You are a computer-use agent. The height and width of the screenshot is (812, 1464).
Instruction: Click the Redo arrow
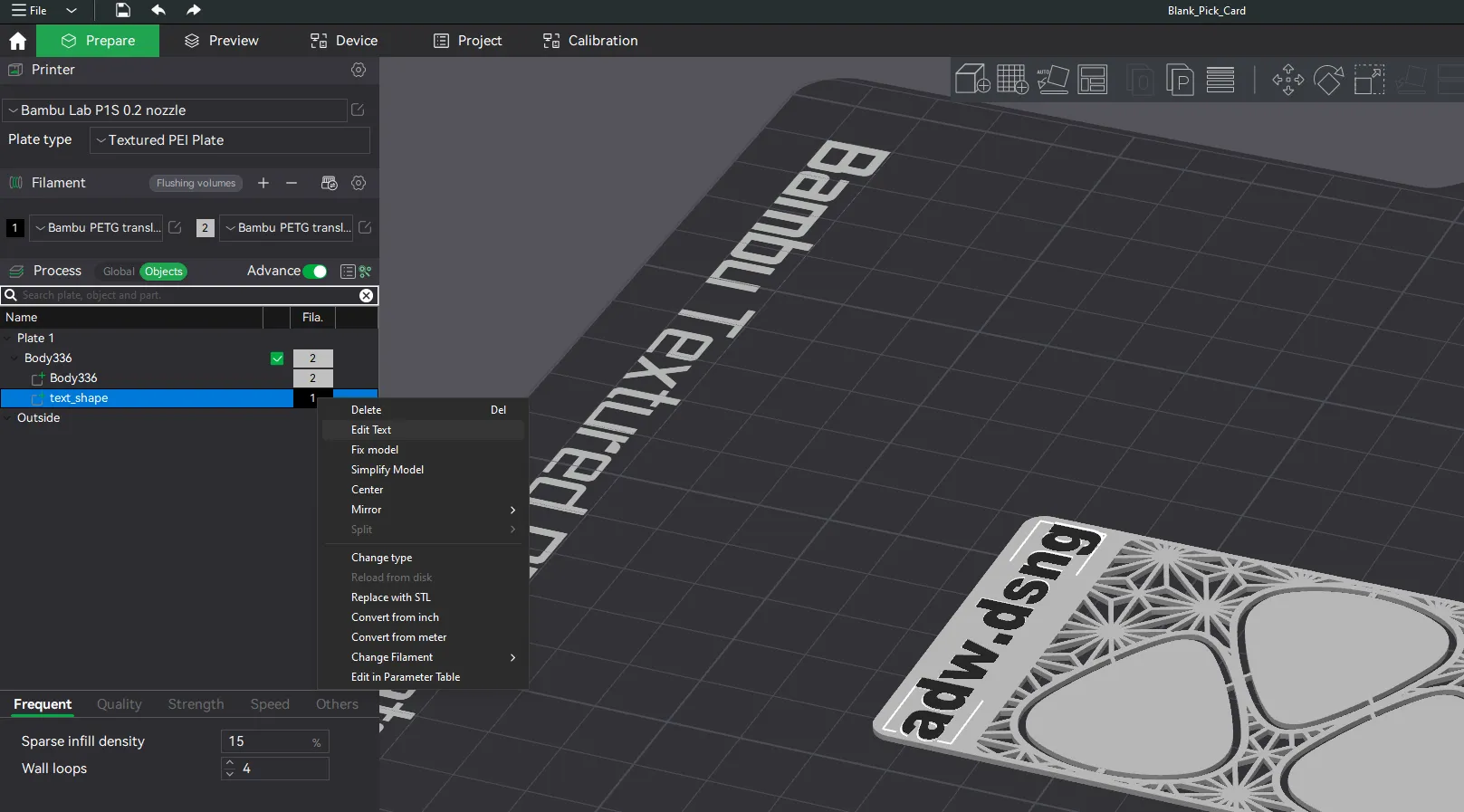click(193, 10)
